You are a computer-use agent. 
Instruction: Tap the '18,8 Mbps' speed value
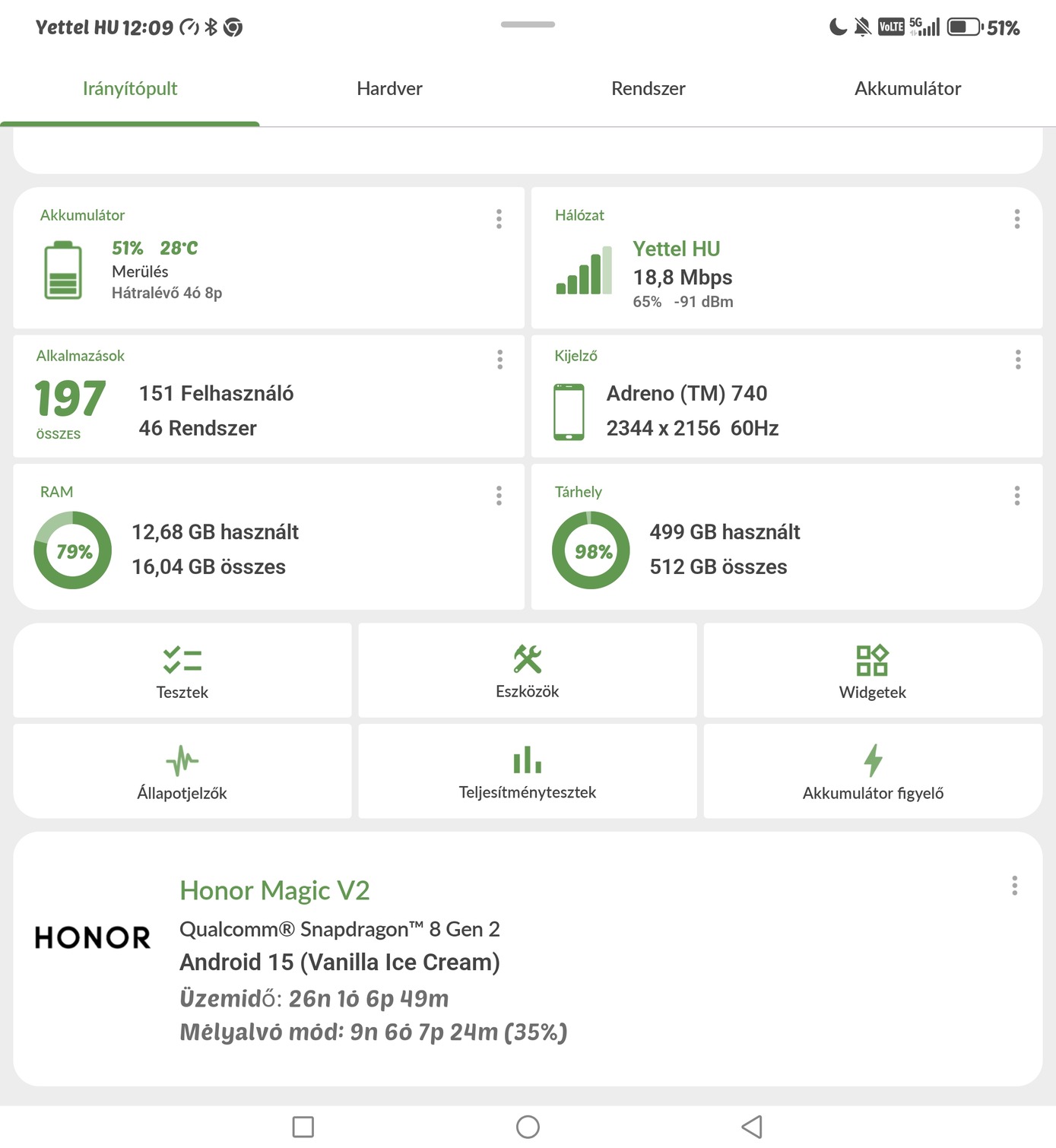pyautogui.click(x=683, y=277)
